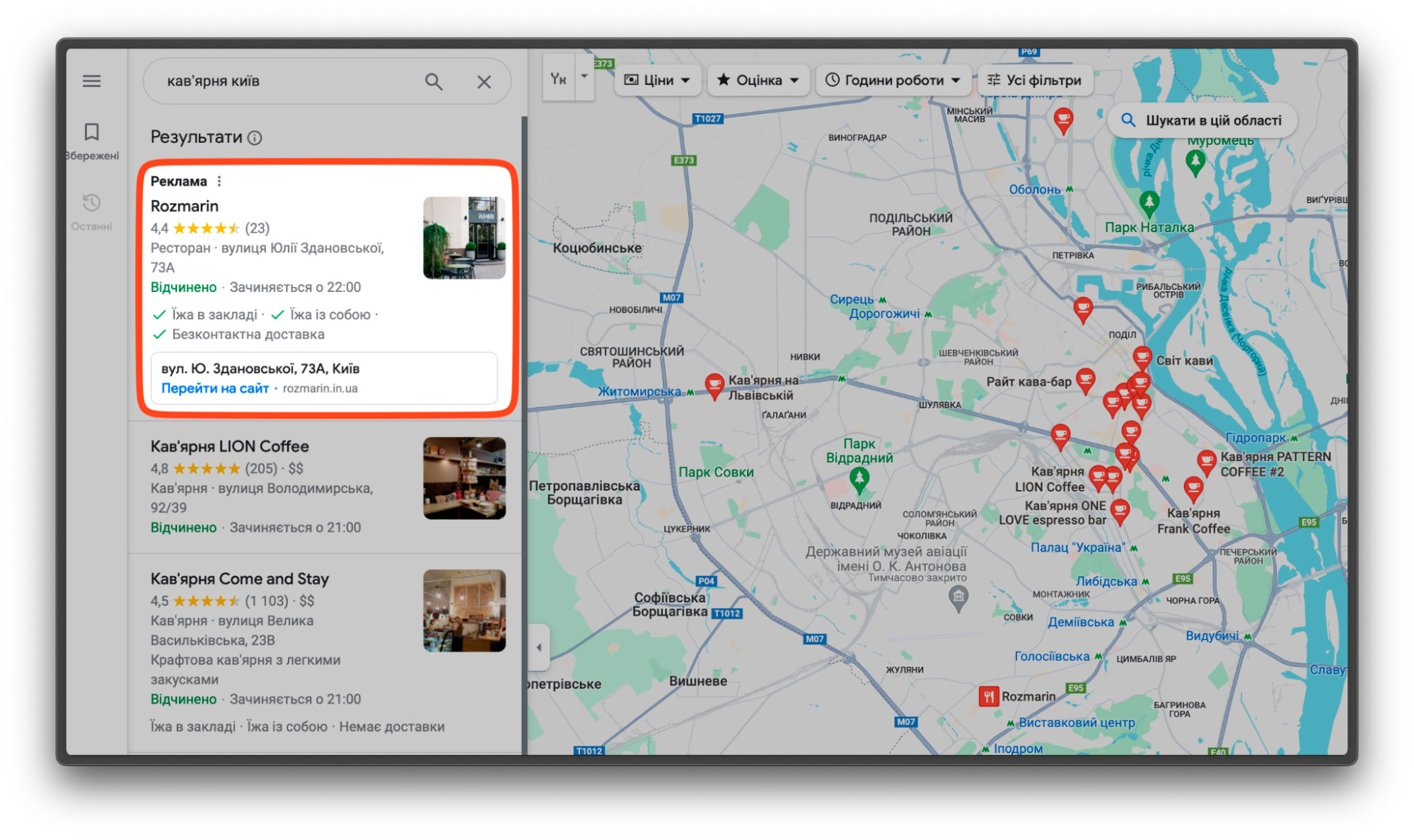
Task: Click Видубичі station label
Action: (1212, 636)
